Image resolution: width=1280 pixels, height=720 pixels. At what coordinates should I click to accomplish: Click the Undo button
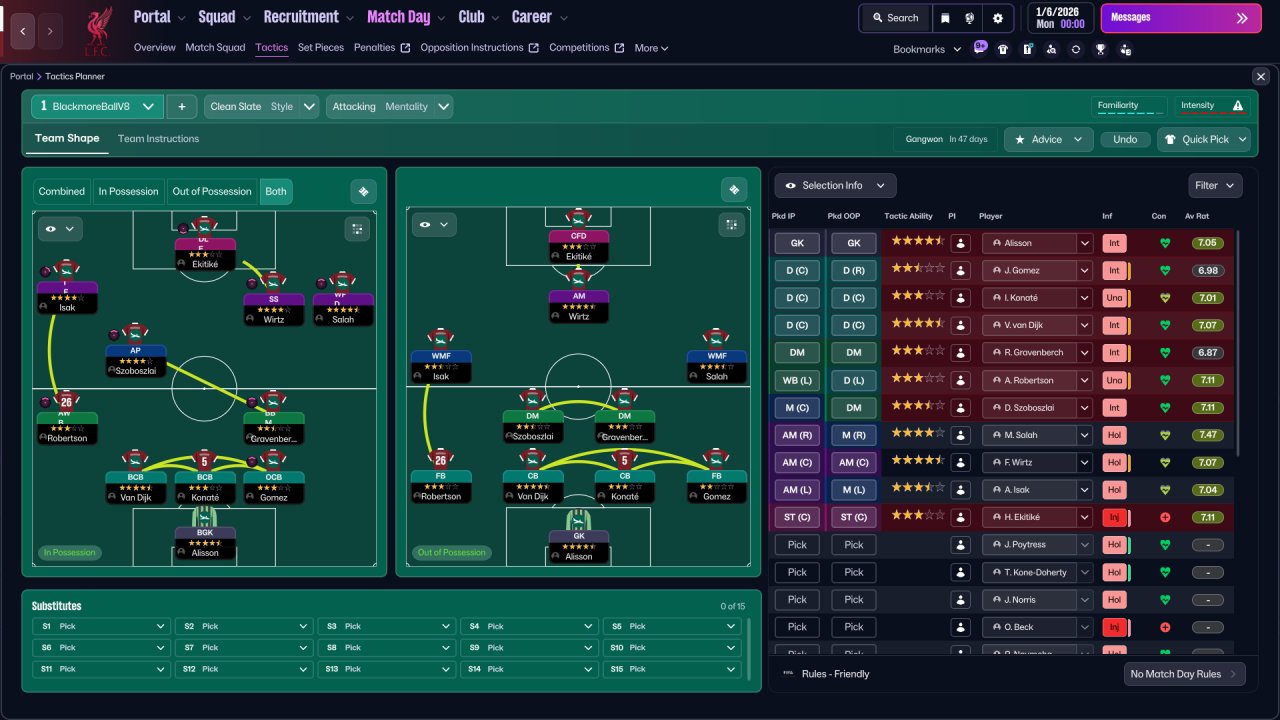[1125, 139]
